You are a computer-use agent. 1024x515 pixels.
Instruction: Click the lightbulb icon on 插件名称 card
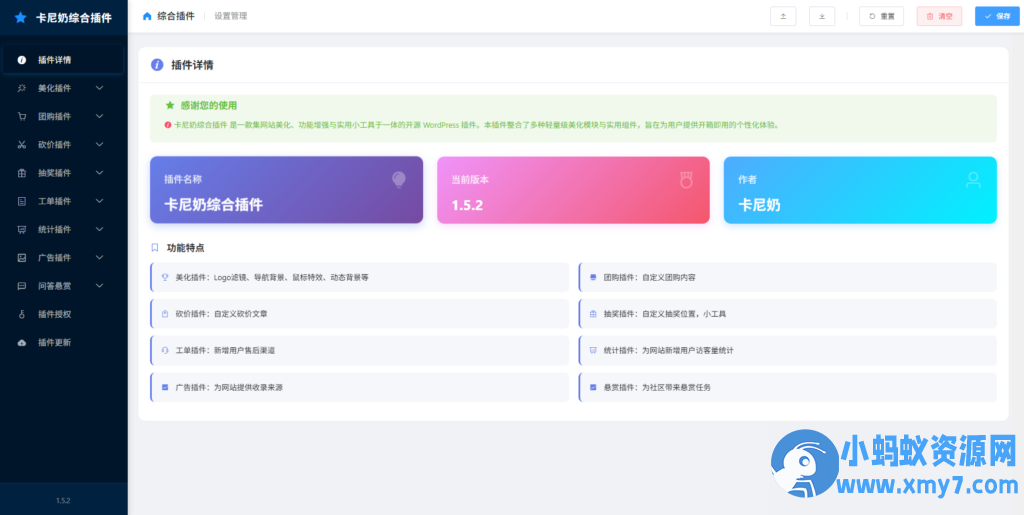click(398, 179)
